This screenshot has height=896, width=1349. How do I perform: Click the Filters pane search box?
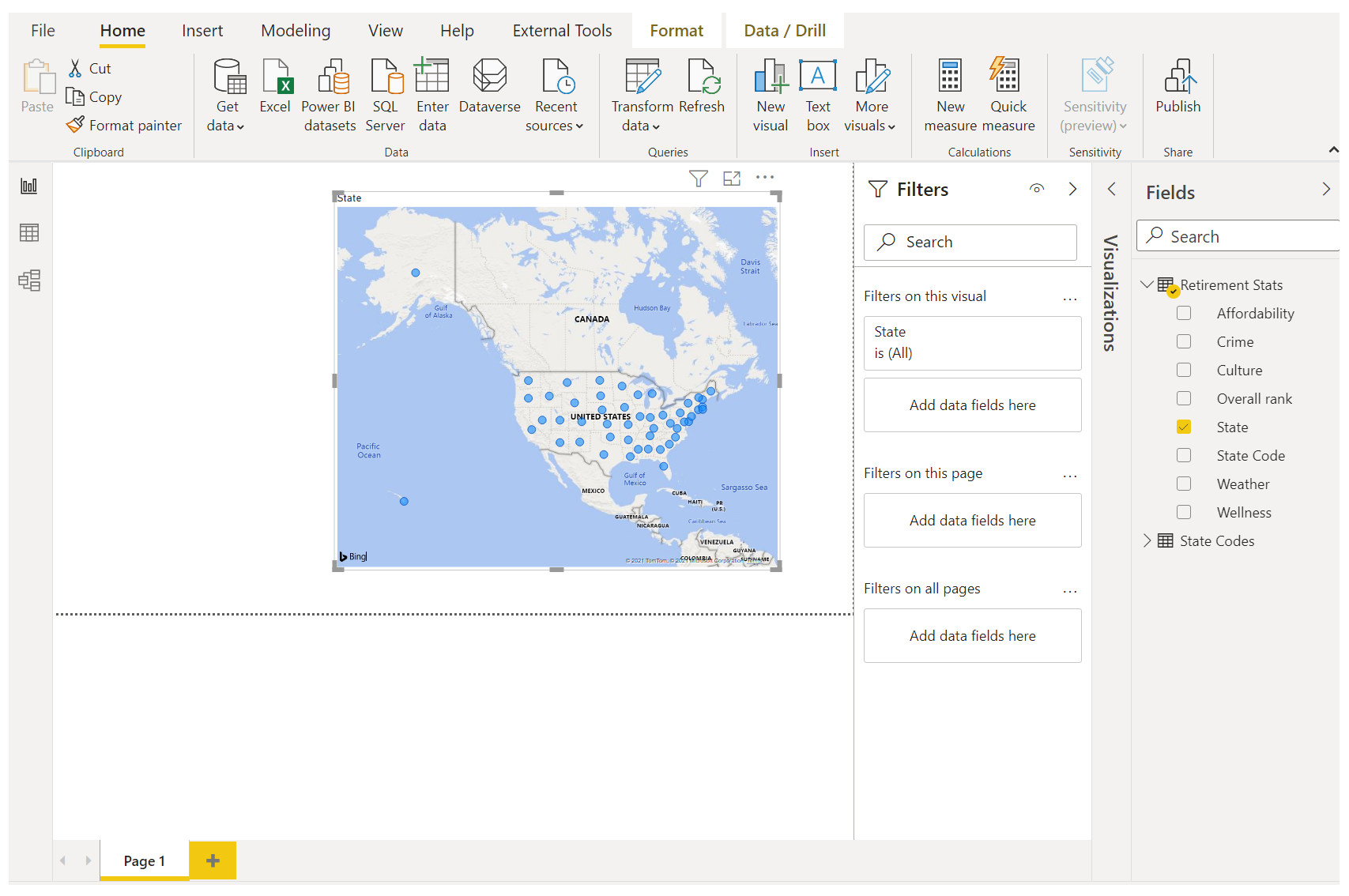point(970,242)
